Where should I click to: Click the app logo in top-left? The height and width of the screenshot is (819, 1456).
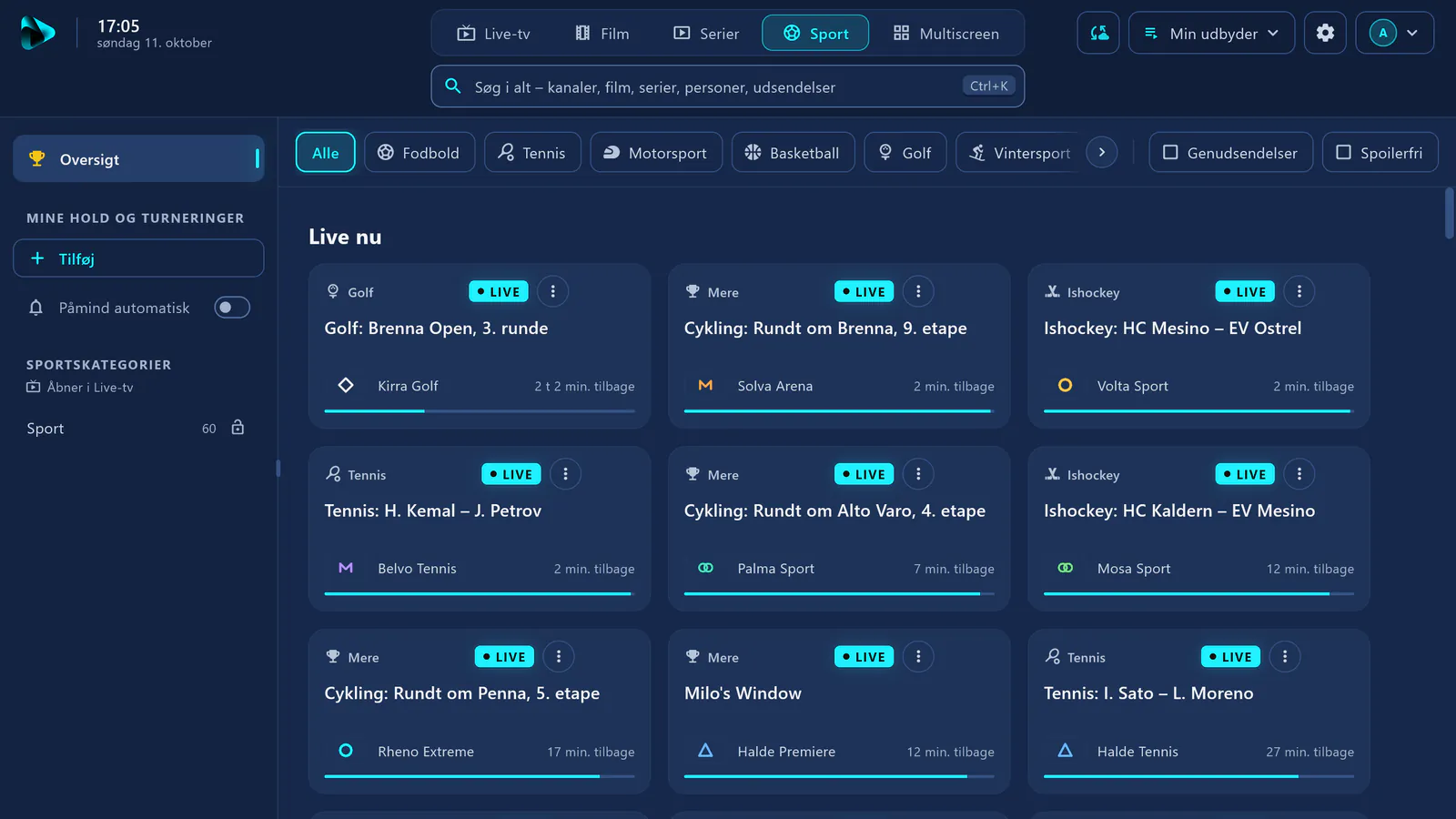tap(37, 33)
